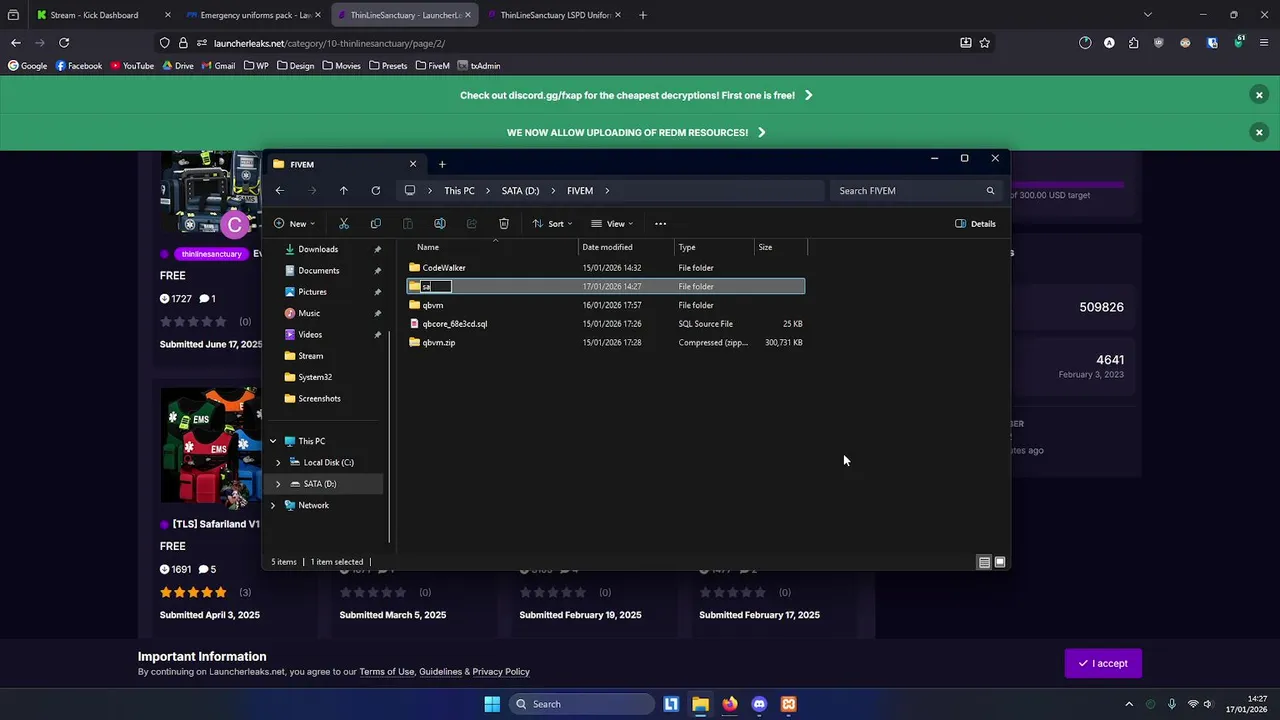Open the Windows Start menu
This screenshot has height=720, width=1280.
(x=492, y=704)
